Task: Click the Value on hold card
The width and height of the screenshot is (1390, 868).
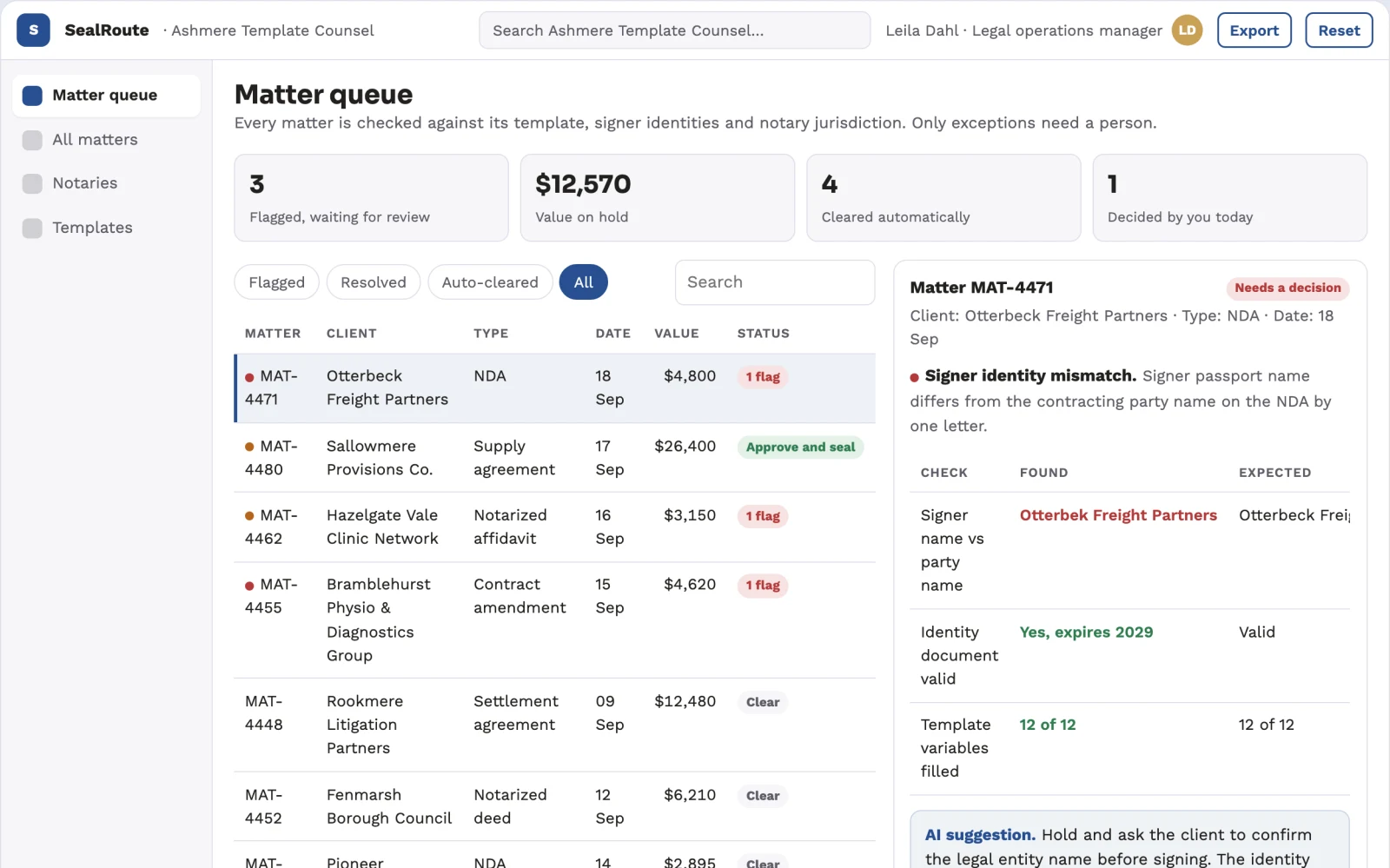Action: coord(658,198)
